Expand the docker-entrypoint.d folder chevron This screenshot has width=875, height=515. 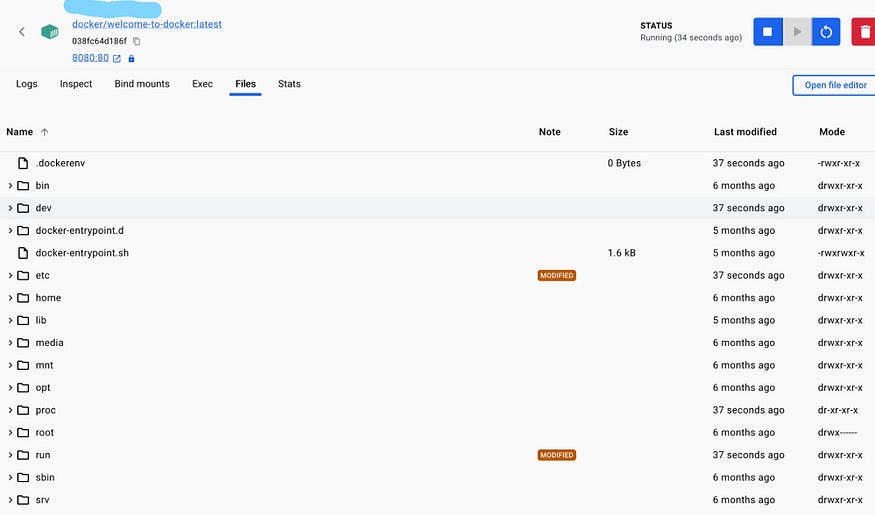10,230
